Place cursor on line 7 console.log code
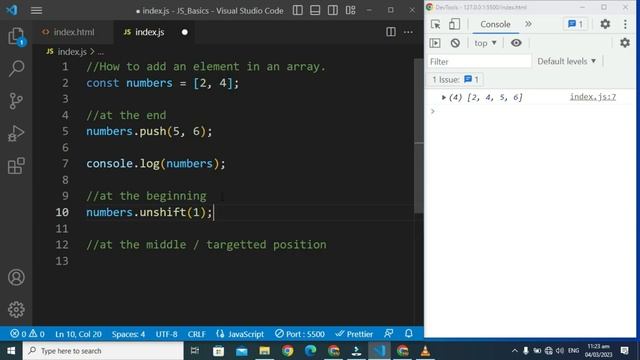The height and width of the screenshot is (360, 640). pos(156,164)
